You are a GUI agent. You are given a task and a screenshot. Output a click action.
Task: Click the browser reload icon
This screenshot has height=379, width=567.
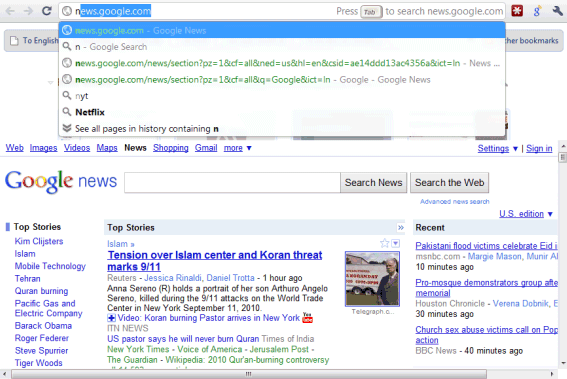pos(47,11)
